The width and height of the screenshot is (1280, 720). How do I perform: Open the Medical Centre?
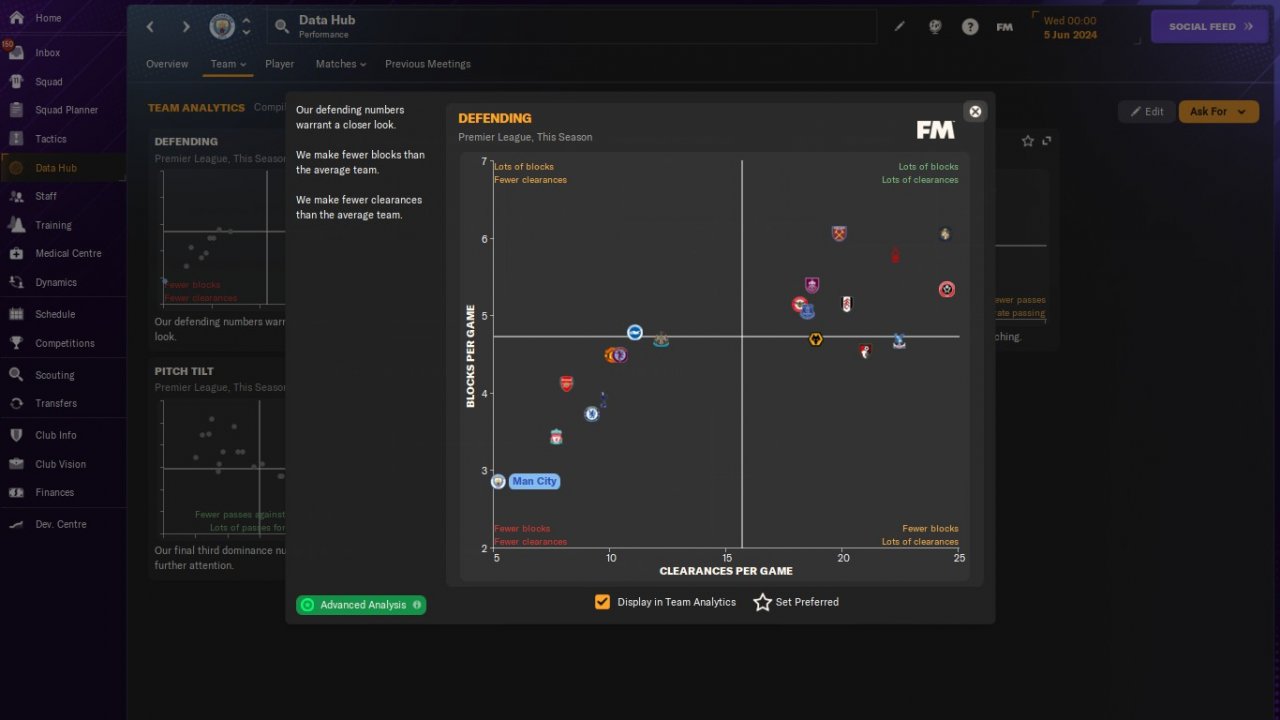coord(68,253)
